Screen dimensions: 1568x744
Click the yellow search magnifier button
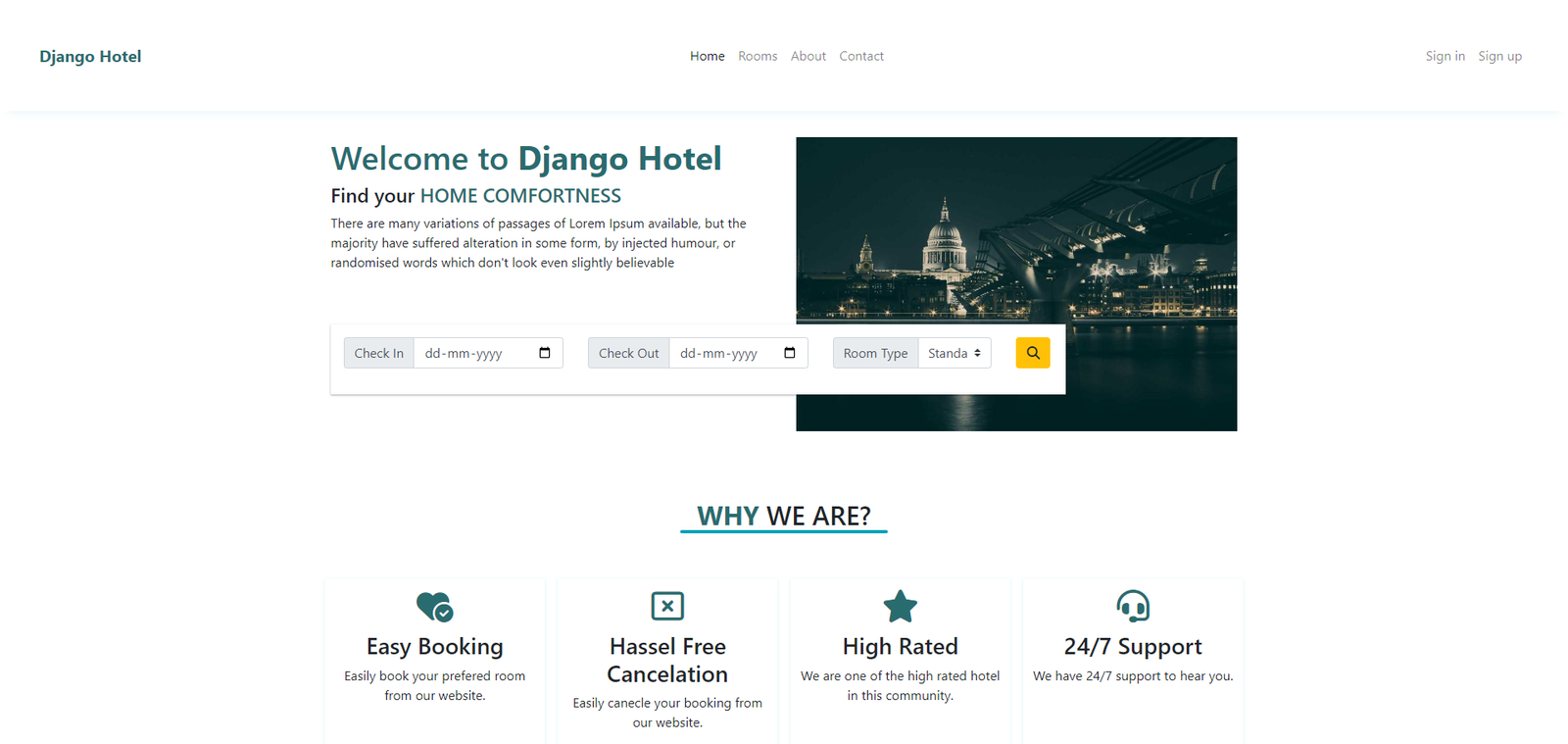[1033, 353]
